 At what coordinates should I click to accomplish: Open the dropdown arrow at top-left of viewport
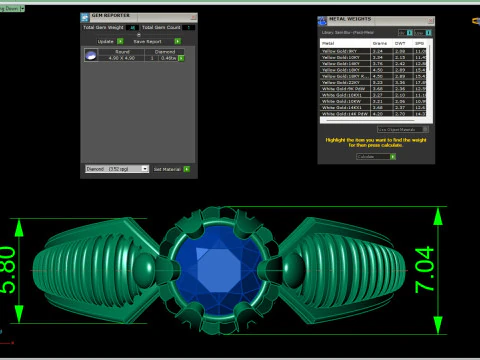[x=23, y=9]
